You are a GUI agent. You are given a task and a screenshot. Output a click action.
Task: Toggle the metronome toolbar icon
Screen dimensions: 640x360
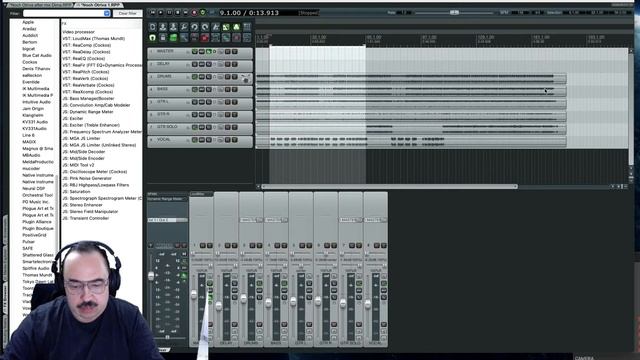click(x=216, y=27)
